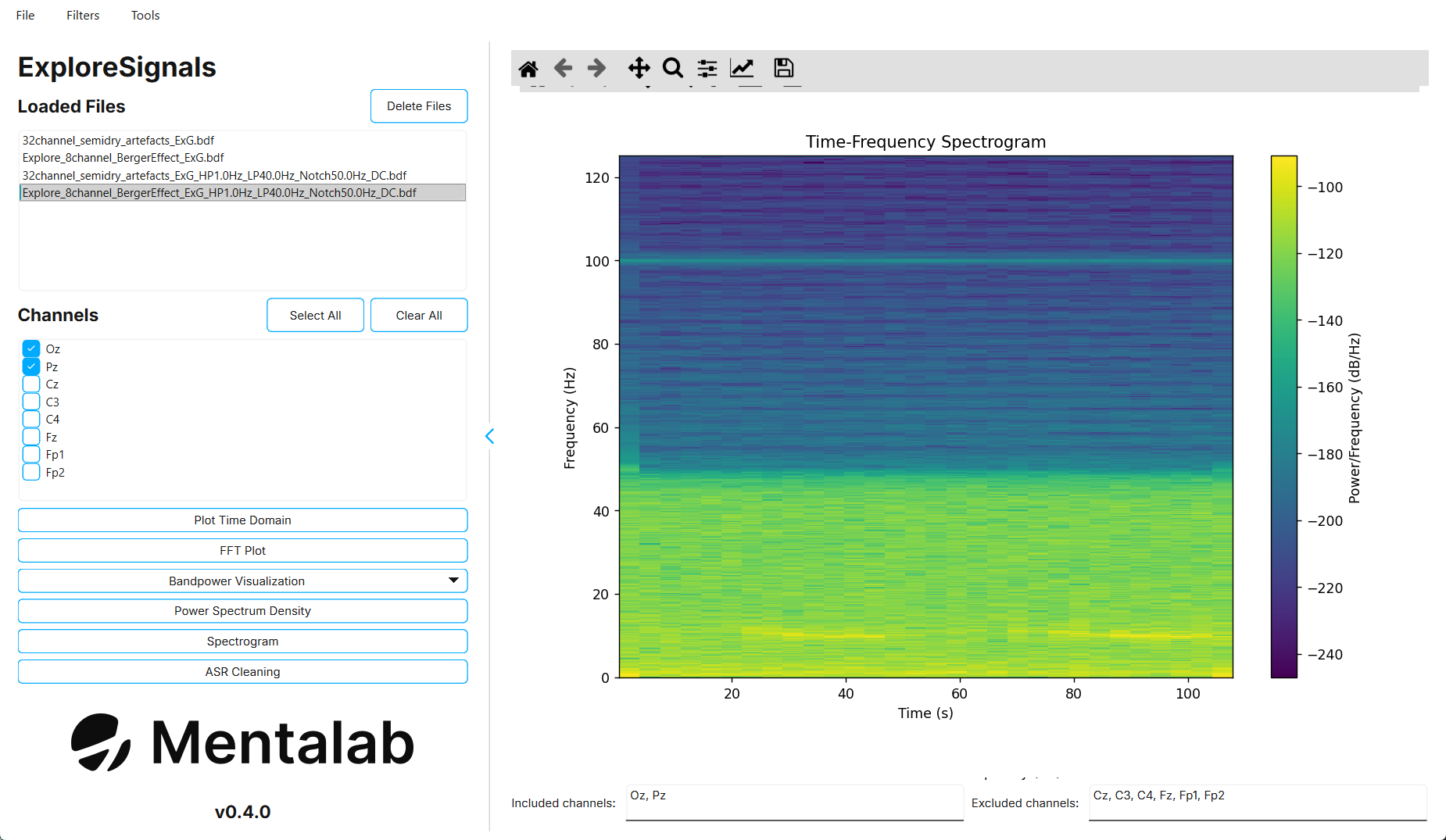Open the FFT Plot
Image resolution: width=1446 pixels, height=840 pixels.
243,551
